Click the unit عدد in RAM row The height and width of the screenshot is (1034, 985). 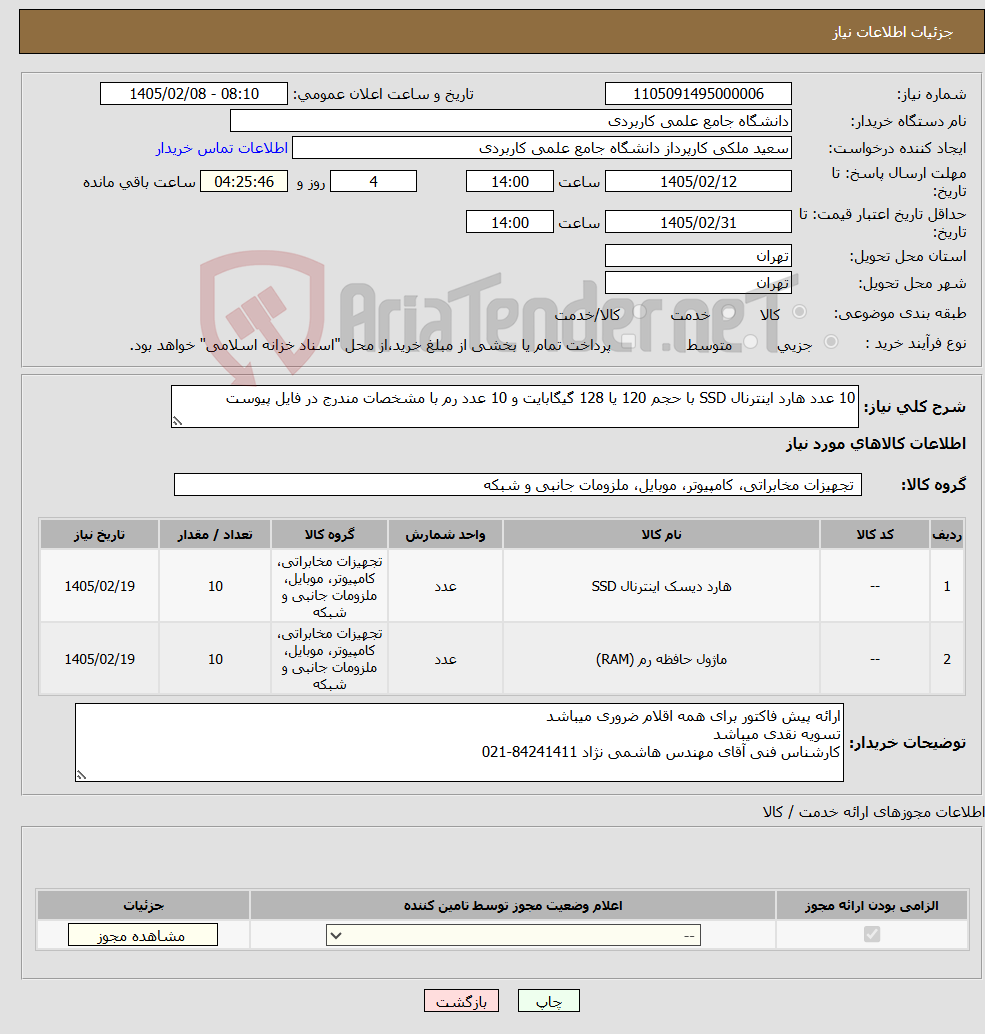(445, 659)
